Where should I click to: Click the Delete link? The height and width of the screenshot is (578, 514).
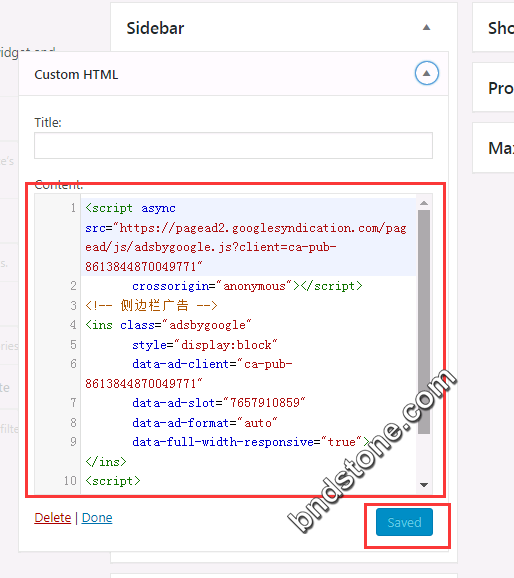pos(53,518)
